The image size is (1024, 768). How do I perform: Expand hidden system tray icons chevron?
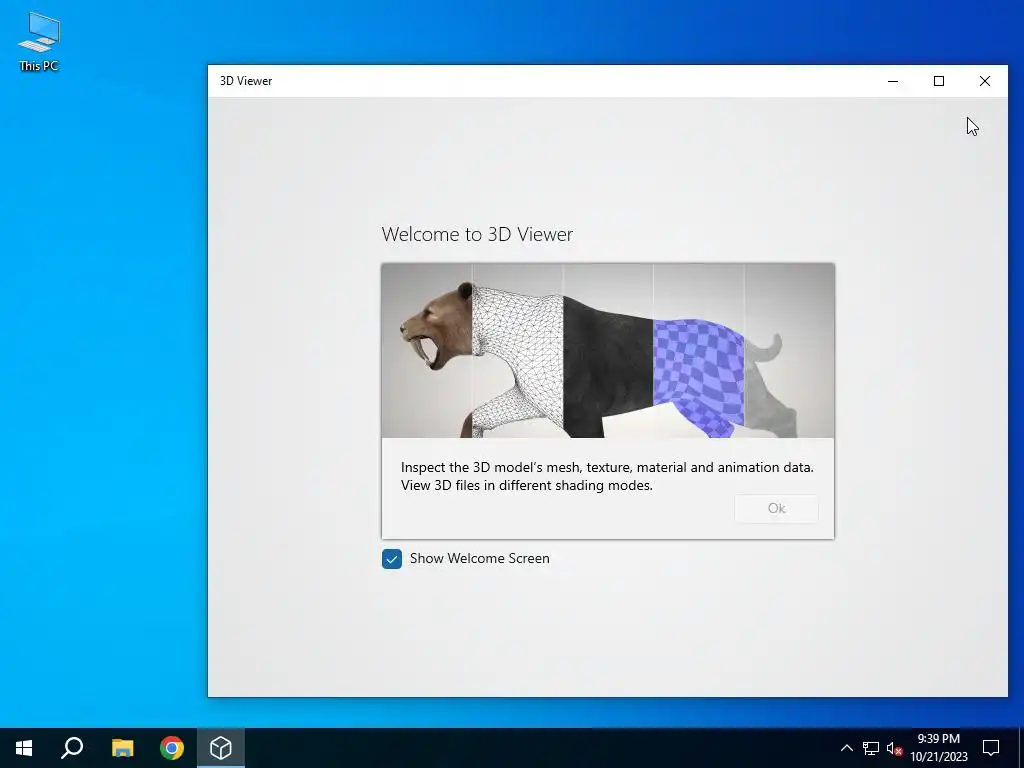(846, 748)
